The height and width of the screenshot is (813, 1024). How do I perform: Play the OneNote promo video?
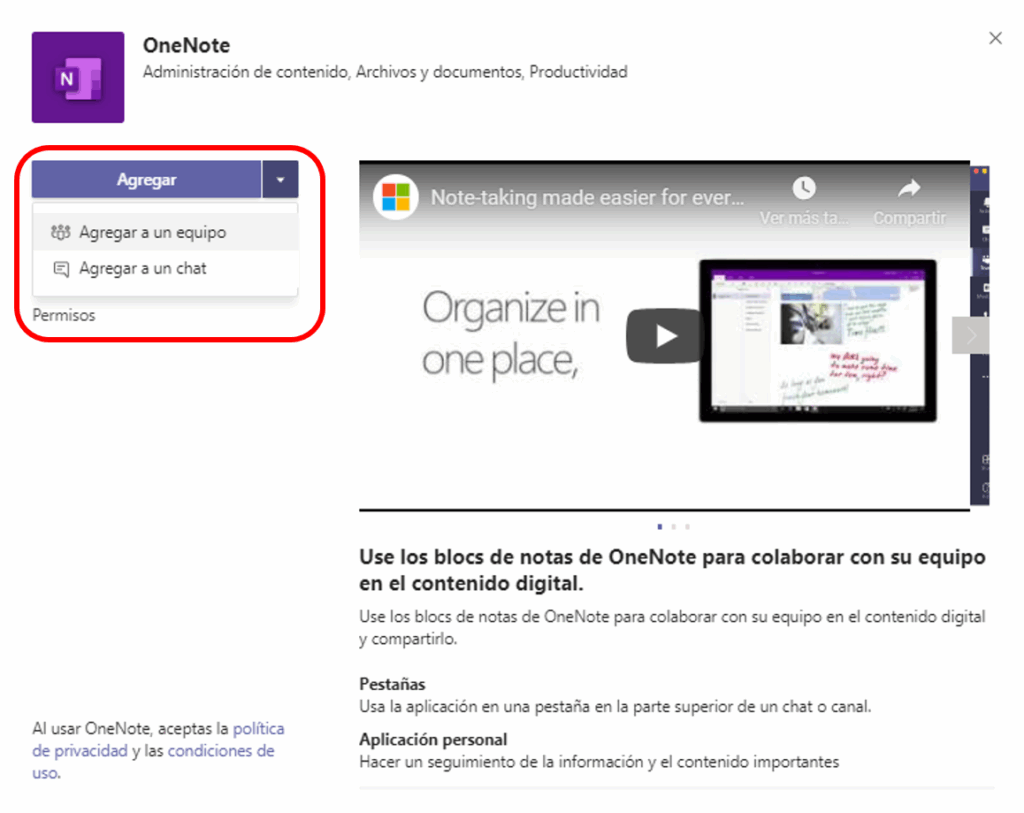665,336
